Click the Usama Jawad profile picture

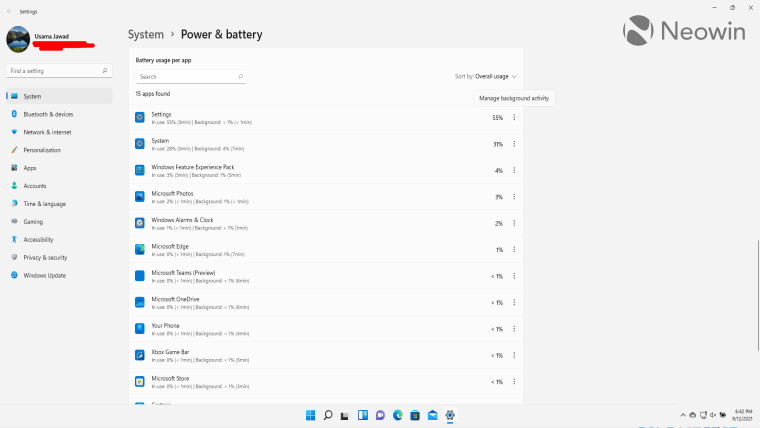18,39
